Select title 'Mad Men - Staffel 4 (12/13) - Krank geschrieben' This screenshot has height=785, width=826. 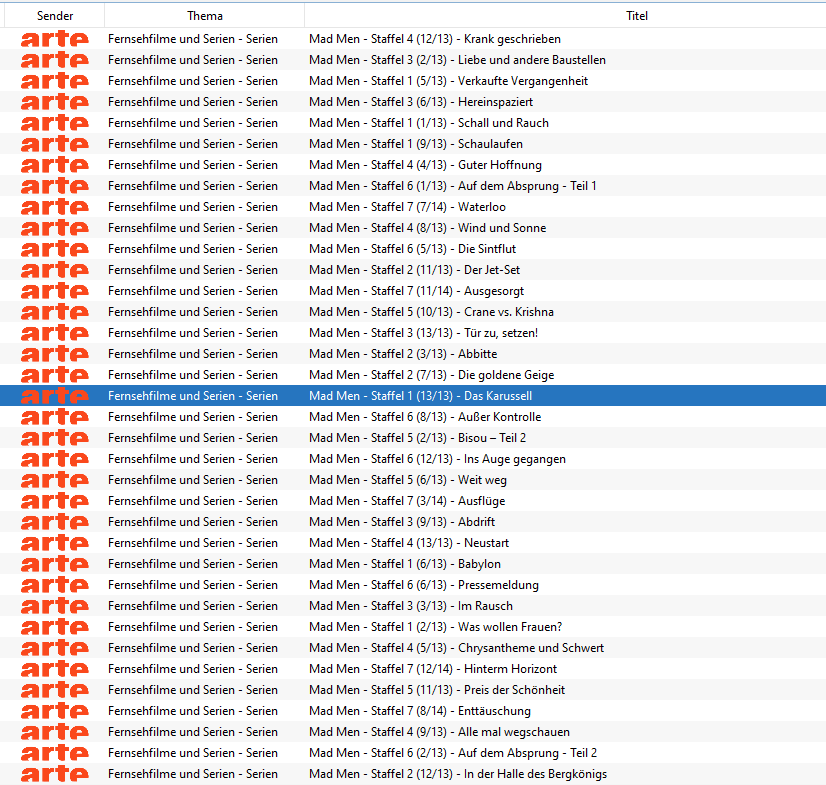435,39
